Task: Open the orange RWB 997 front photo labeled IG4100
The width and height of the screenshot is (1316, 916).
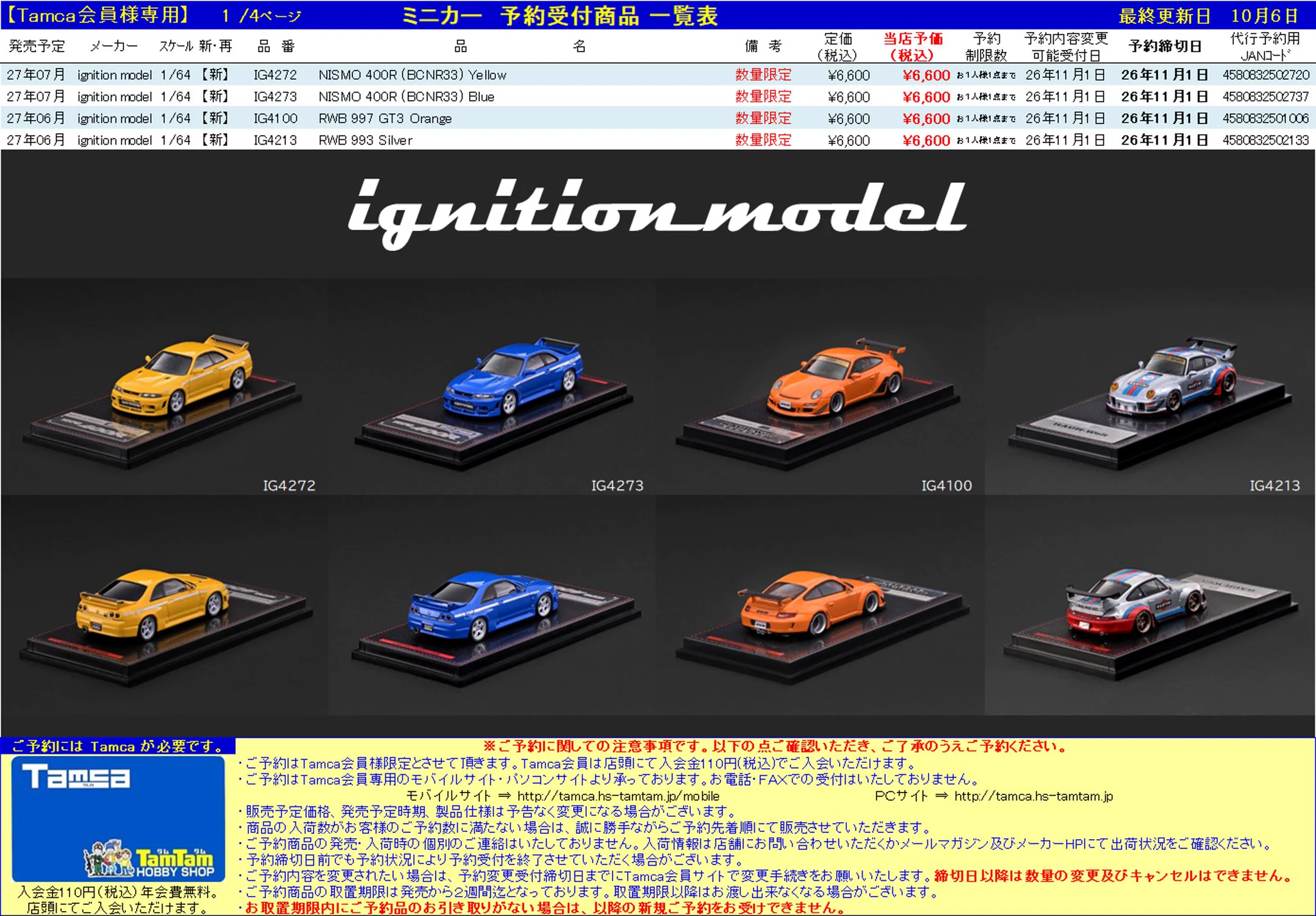Action: coord(820,386)
